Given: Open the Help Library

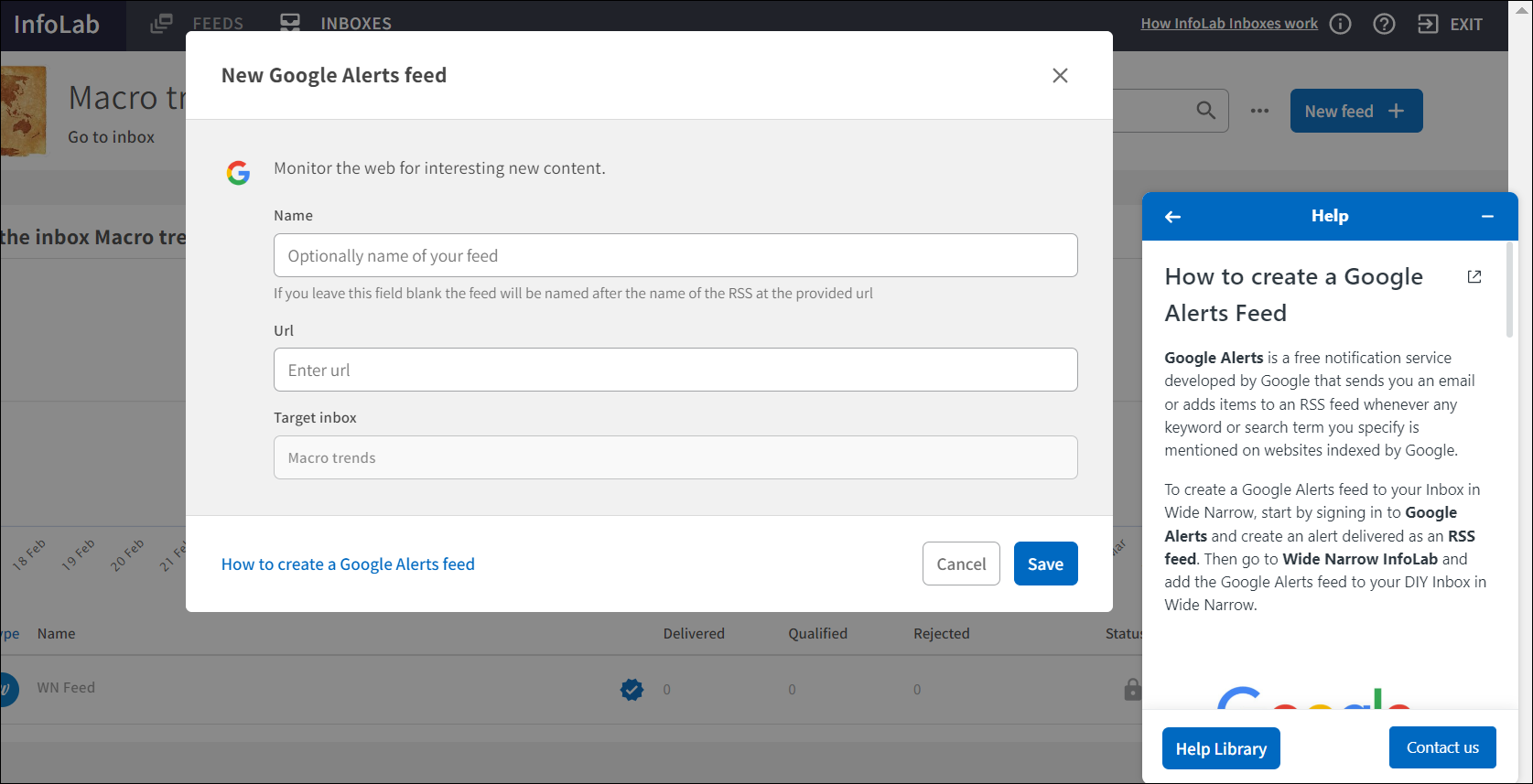Looking at the screenshot, I should [1221, 748].
